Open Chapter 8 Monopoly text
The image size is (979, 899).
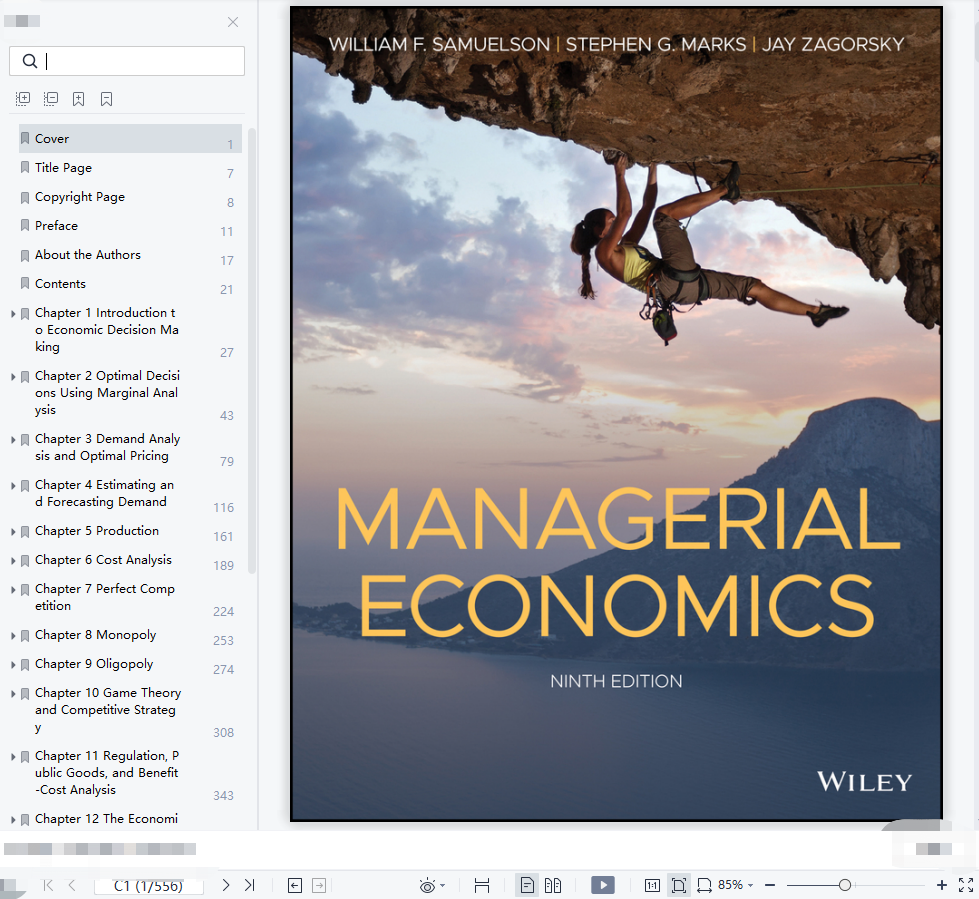[96, 635]
